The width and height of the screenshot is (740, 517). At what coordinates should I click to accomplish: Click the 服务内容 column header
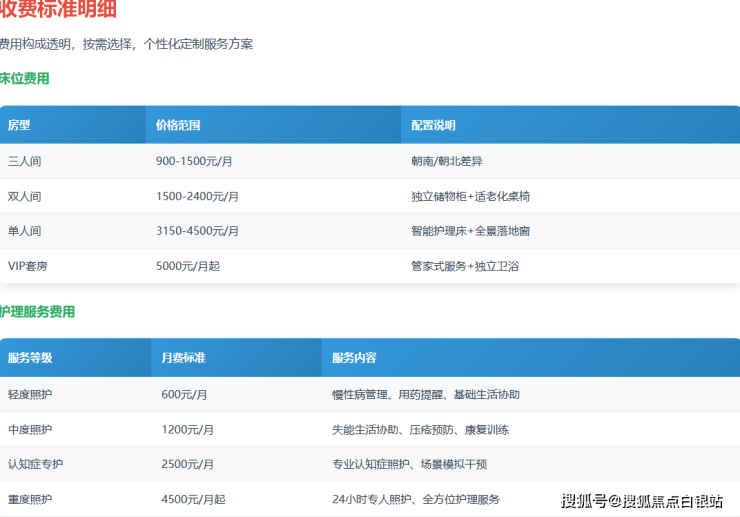click(x=354, y=357)
